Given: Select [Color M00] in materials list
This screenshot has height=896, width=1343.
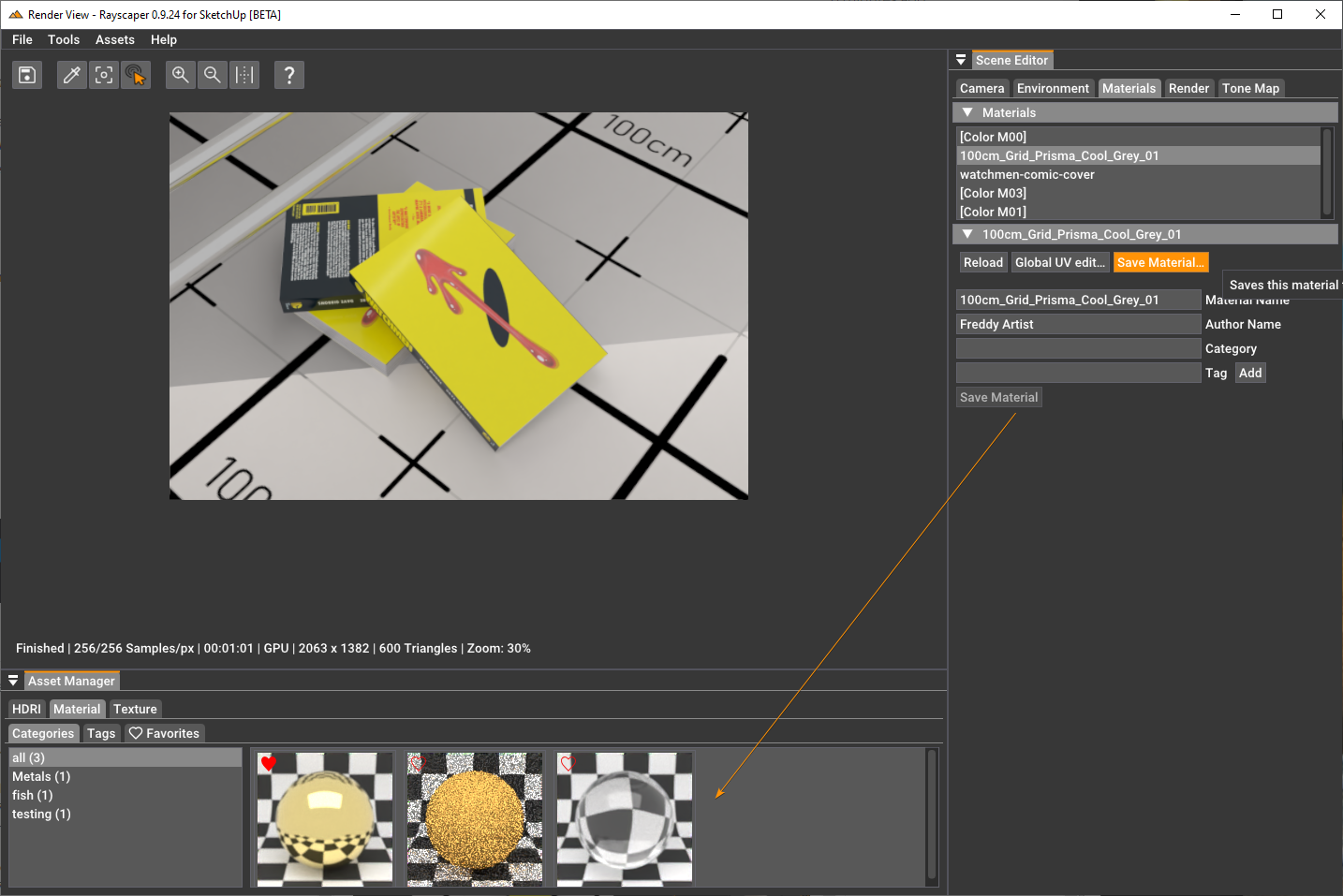Looking at the screenshot, I should click(1138, 137).
